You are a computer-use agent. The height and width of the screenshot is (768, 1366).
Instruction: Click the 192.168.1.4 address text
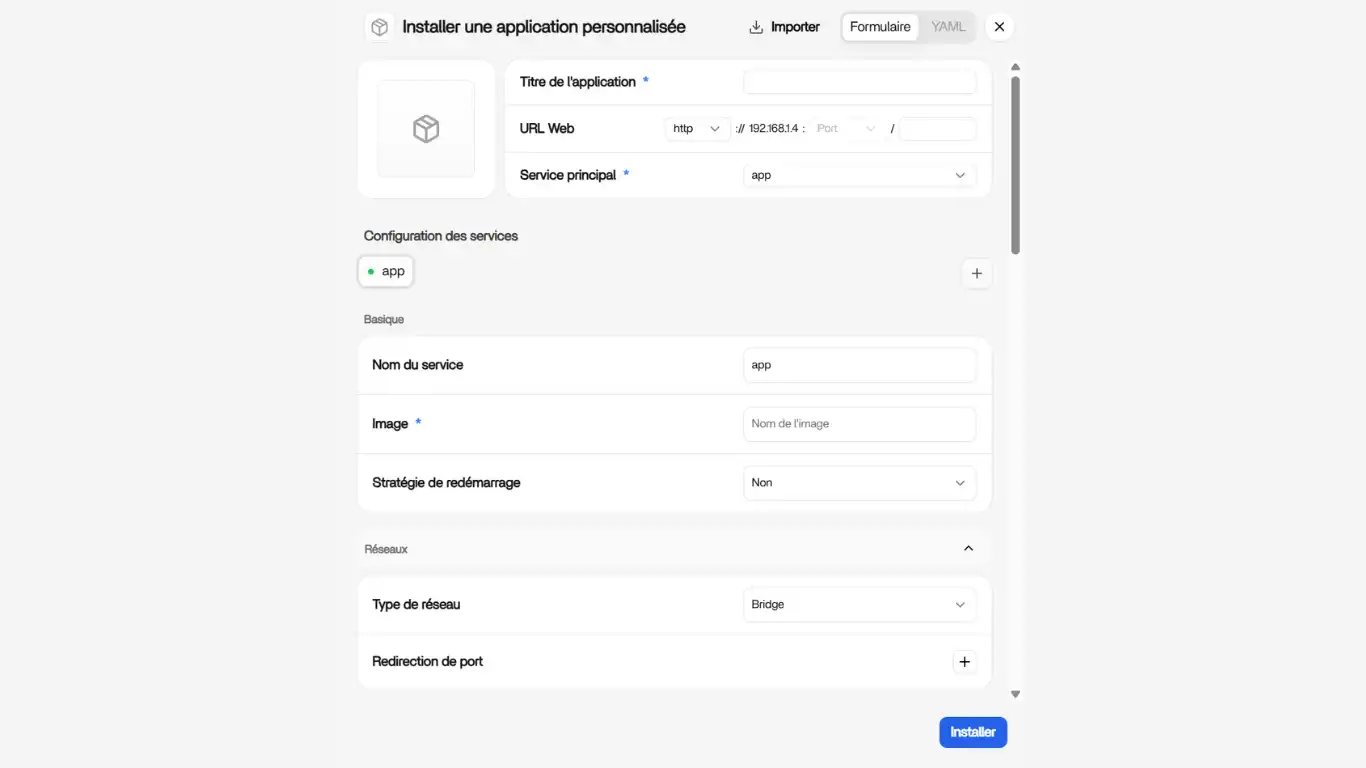pyautogui.click(x=773, y=128)
